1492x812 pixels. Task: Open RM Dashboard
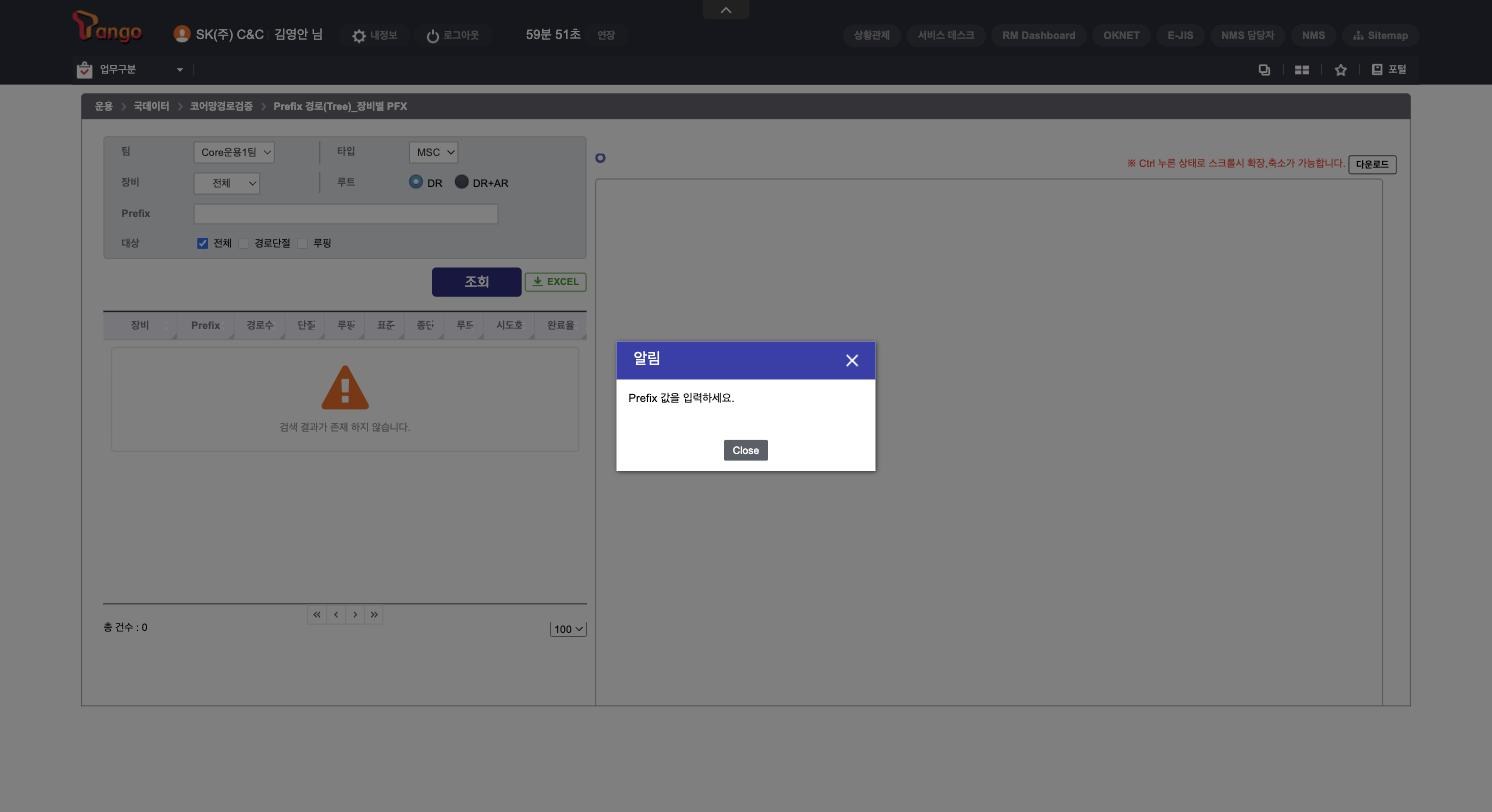(x=1039, y=35)
